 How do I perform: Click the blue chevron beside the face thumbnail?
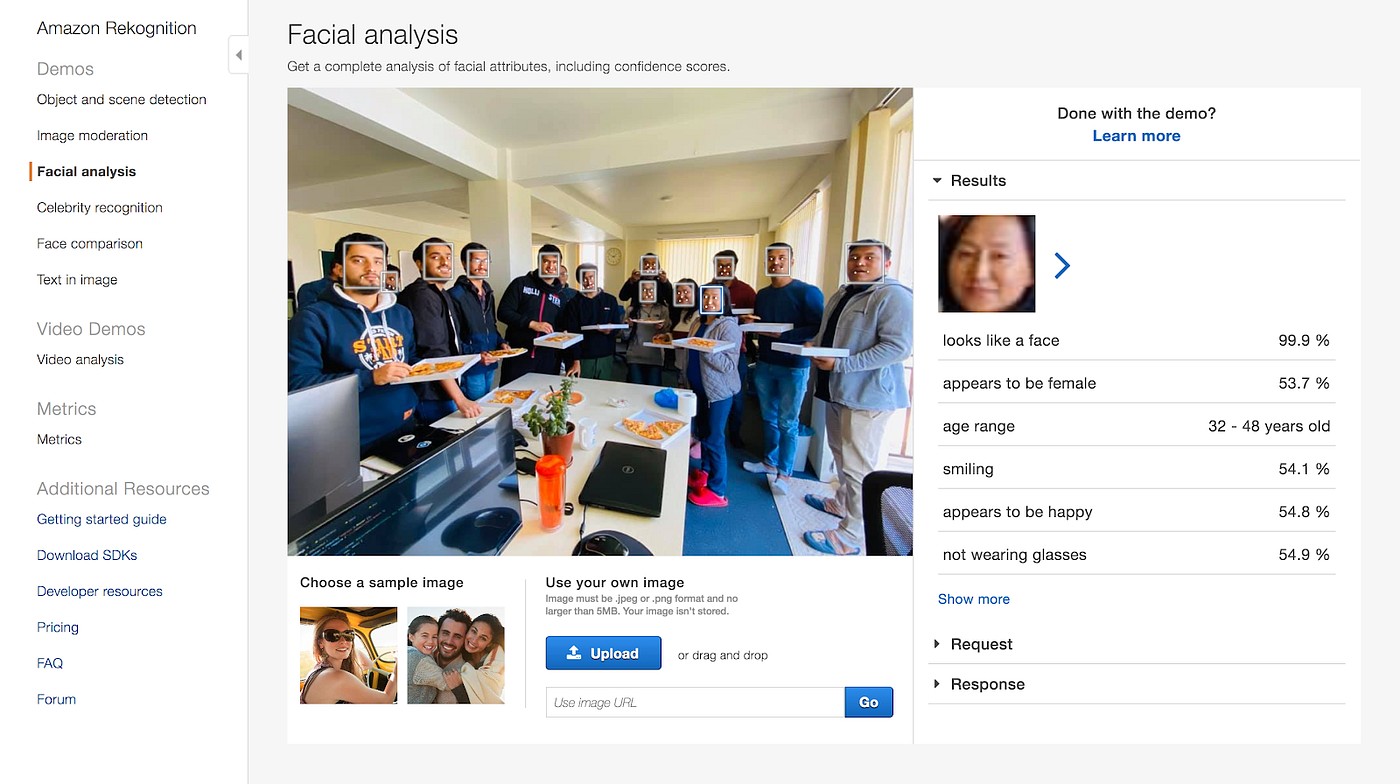pos(1062,265)
